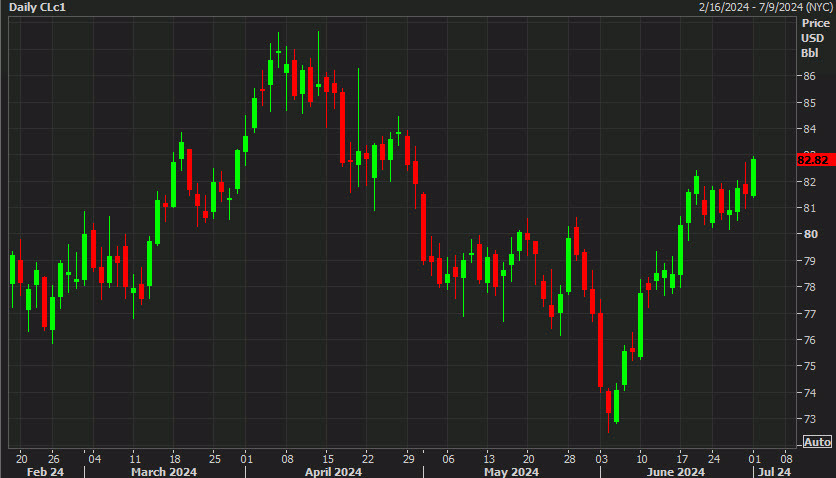This screenshot has height=478, width=836.
Task: Click the May 2024 month label
Action: coord(511,472)
